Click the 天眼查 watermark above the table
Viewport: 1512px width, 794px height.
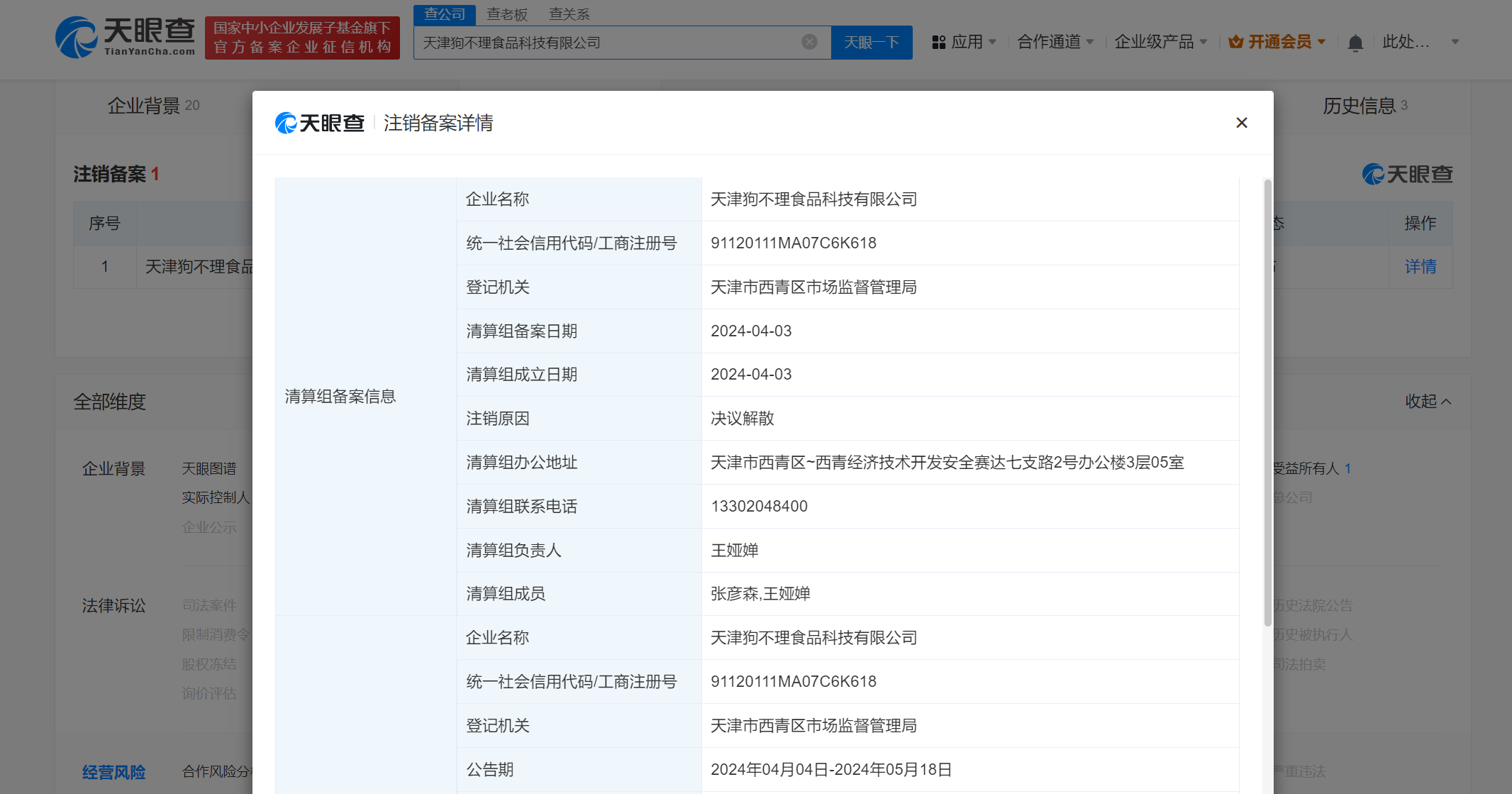pos(1407,174)
